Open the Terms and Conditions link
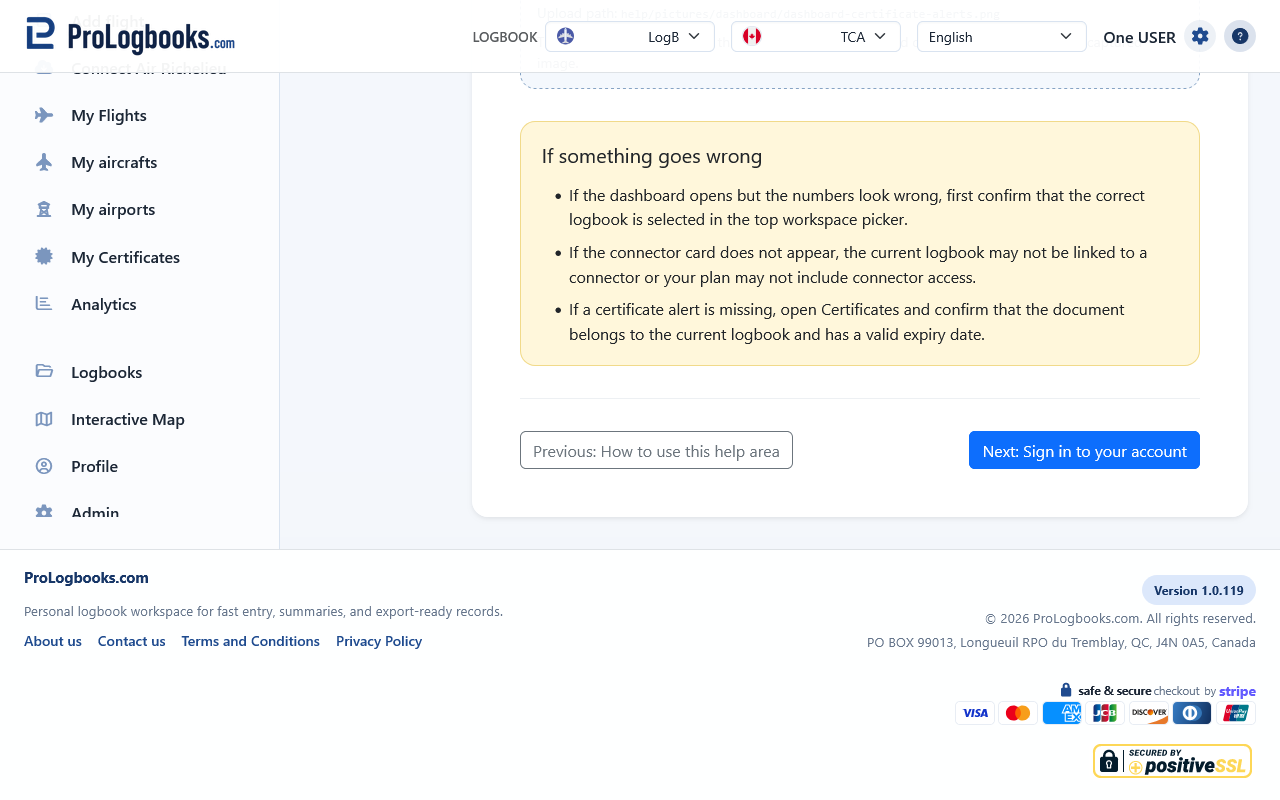Viewport: 1280px width, 800px height. tap(251, 641)
